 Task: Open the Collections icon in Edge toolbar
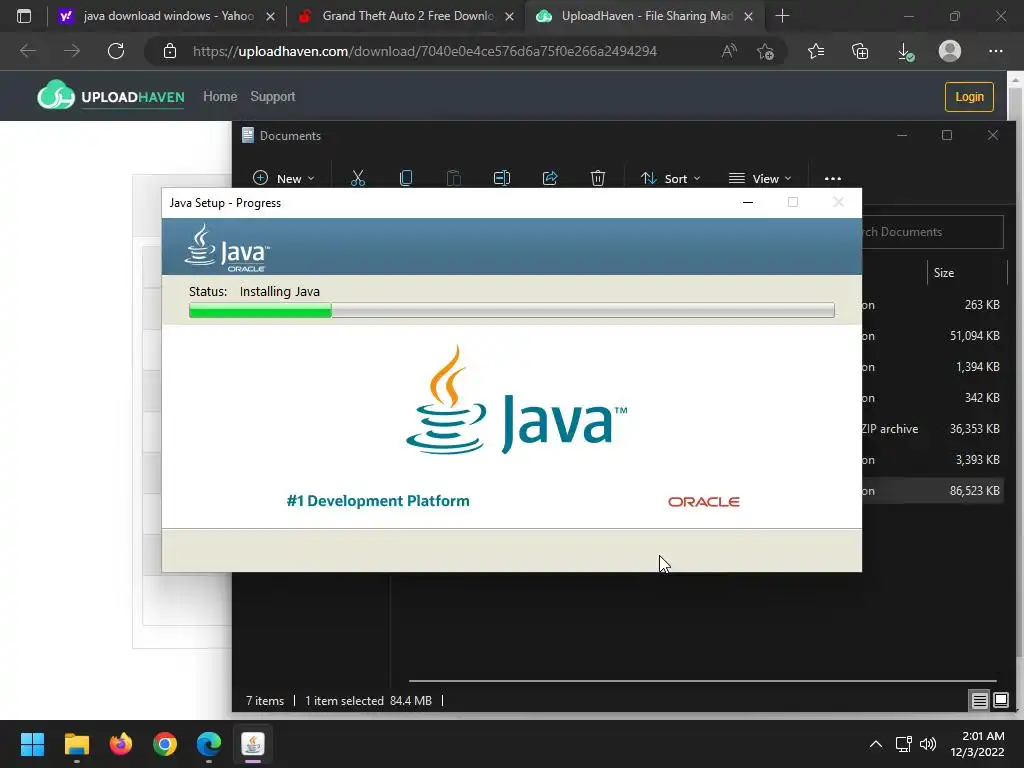click(x=860, y=51)
